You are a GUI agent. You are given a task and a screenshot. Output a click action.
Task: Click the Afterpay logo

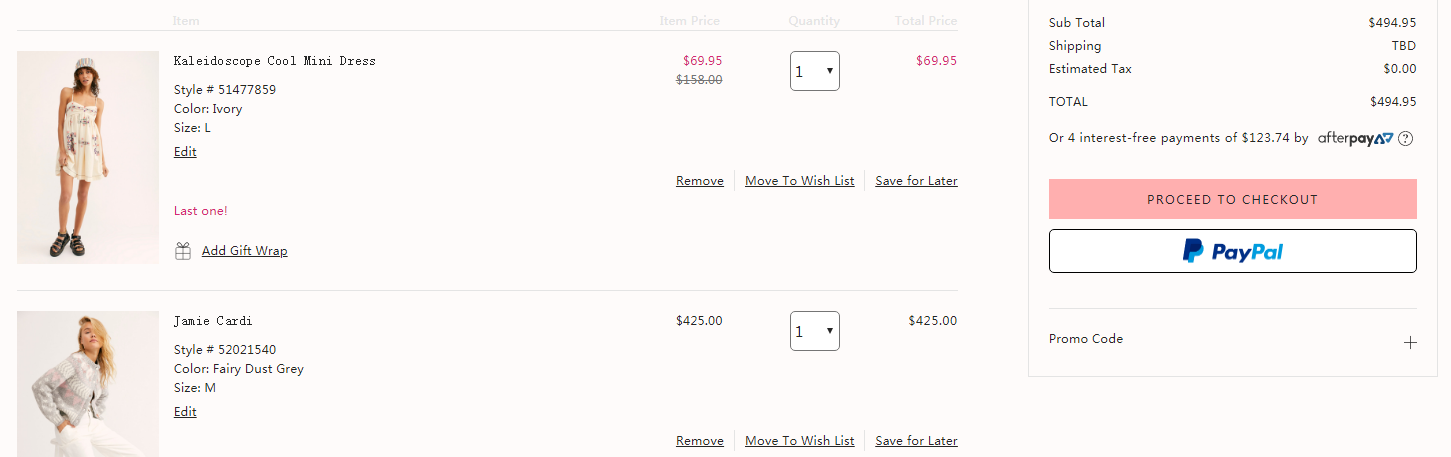click(x=1355, y=138)
